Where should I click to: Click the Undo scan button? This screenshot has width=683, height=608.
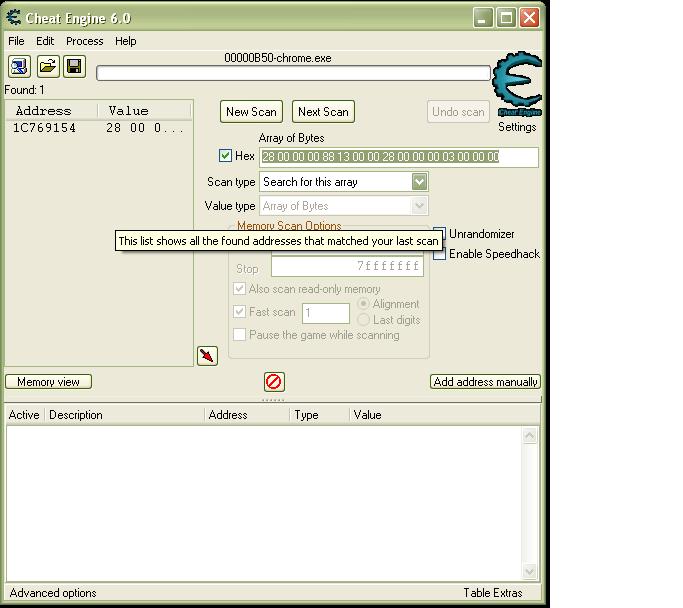pyautogui.click(x=458, y=112)
